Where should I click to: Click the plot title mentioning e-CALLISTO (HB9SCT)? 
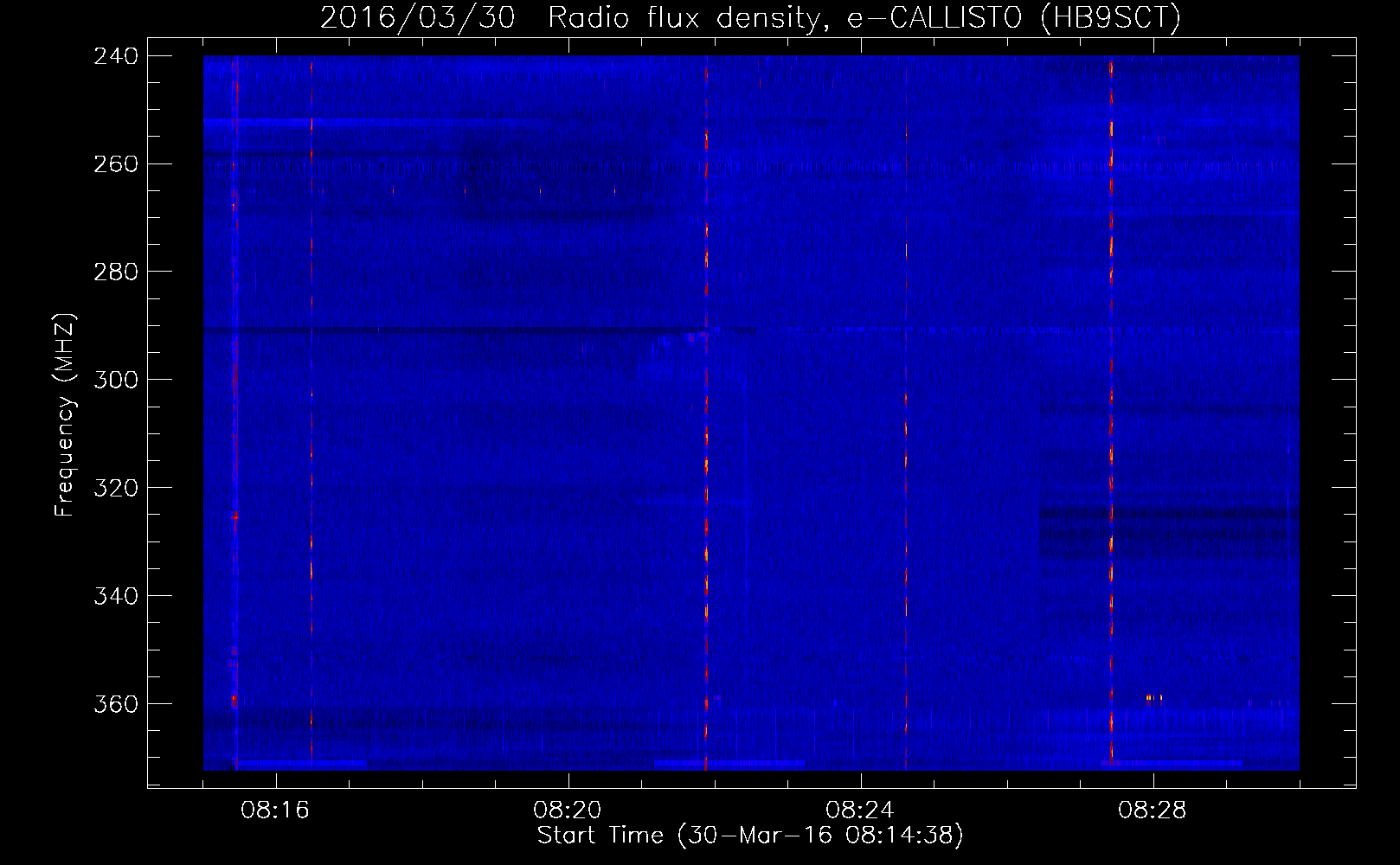pyautogui.click(x=750, y=17)
